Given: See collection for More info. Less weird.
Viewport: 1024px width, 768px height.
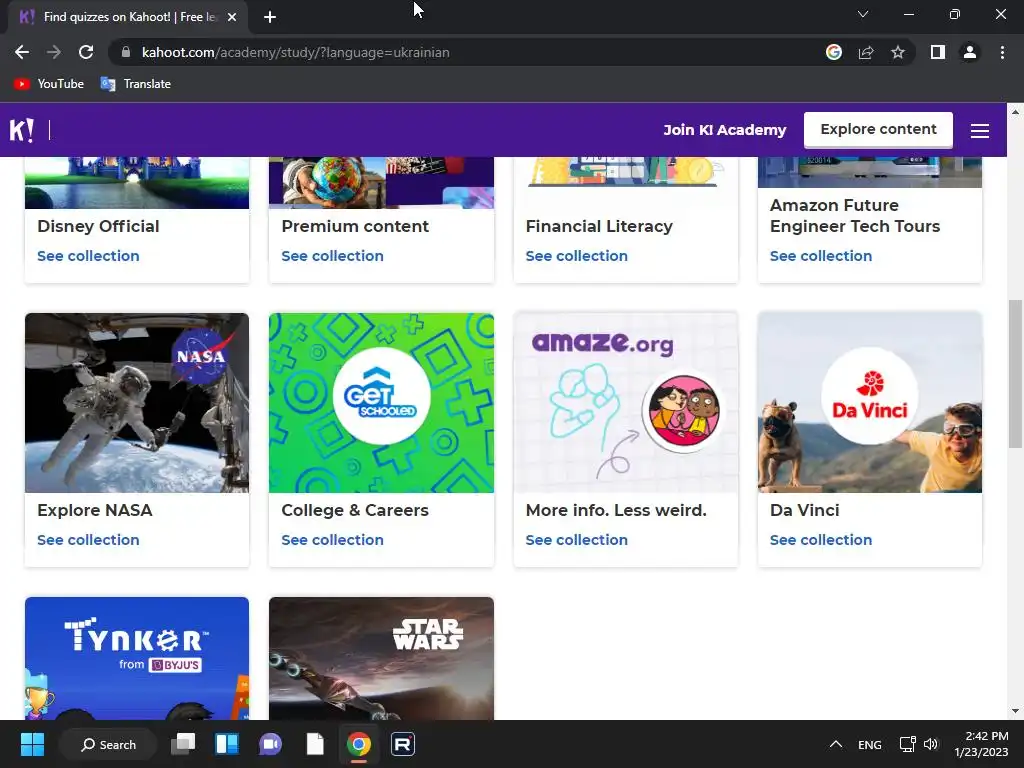Looking at the screenshot, I should point(577,540).
